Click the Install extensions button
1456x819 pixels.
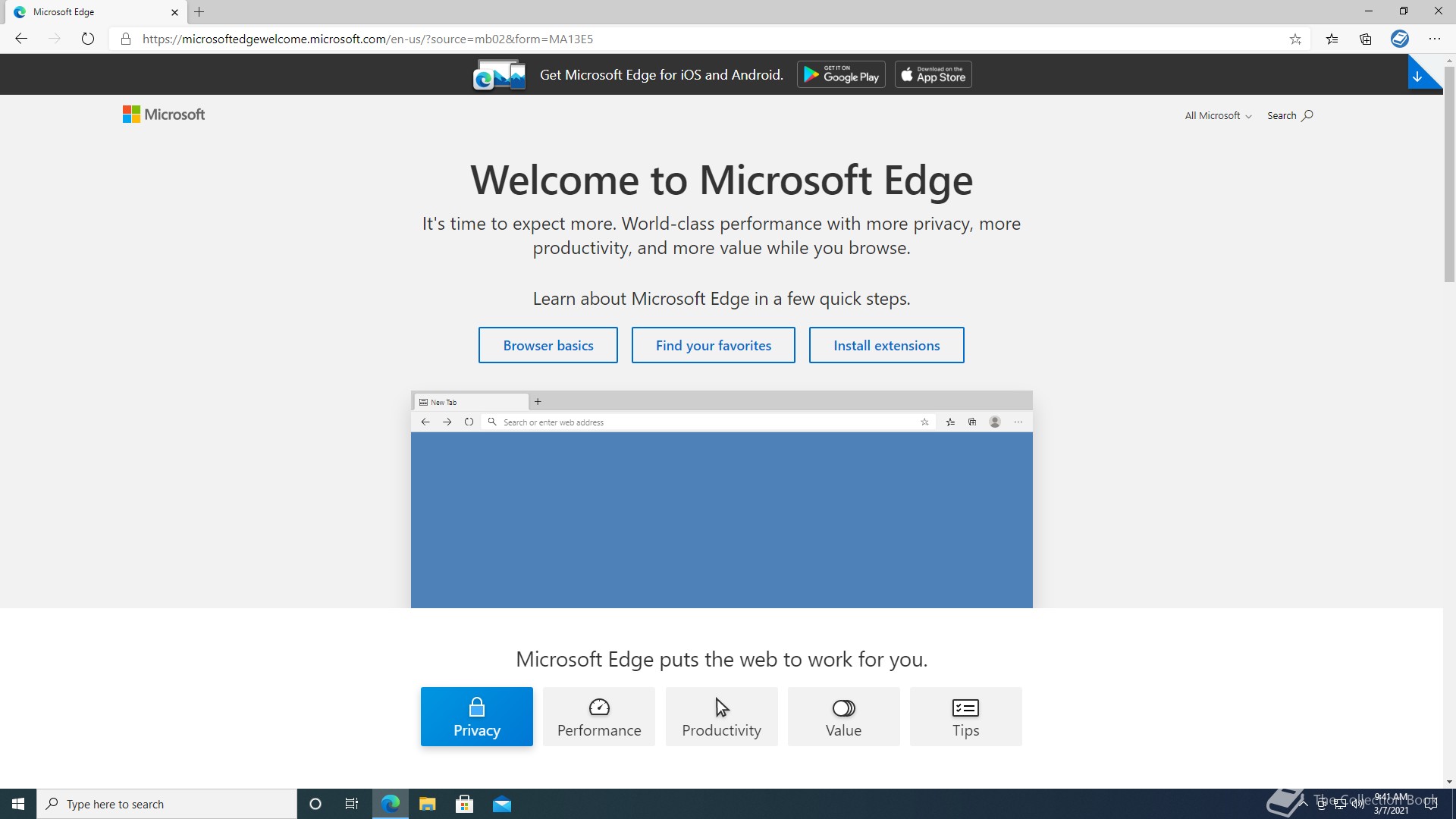click(x=886, y=345)
